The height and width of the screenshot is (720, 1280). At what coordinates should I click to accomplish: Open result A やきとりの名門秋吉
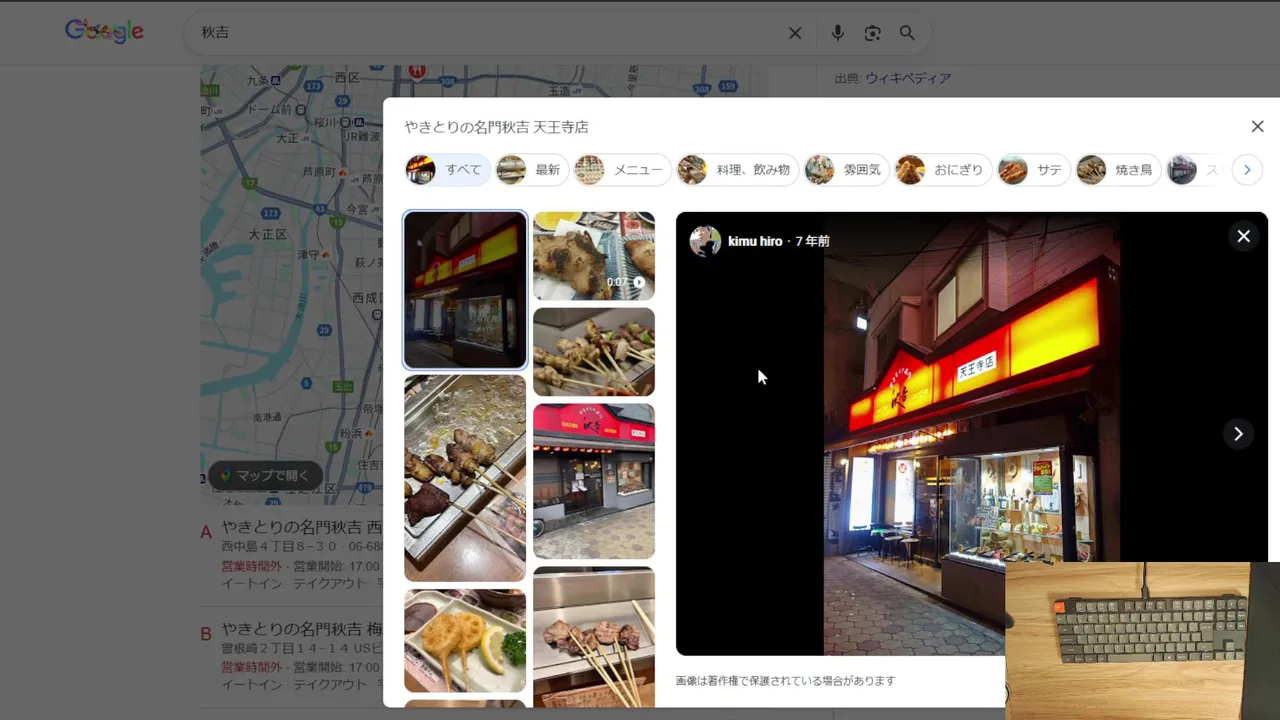coord(301,527)
